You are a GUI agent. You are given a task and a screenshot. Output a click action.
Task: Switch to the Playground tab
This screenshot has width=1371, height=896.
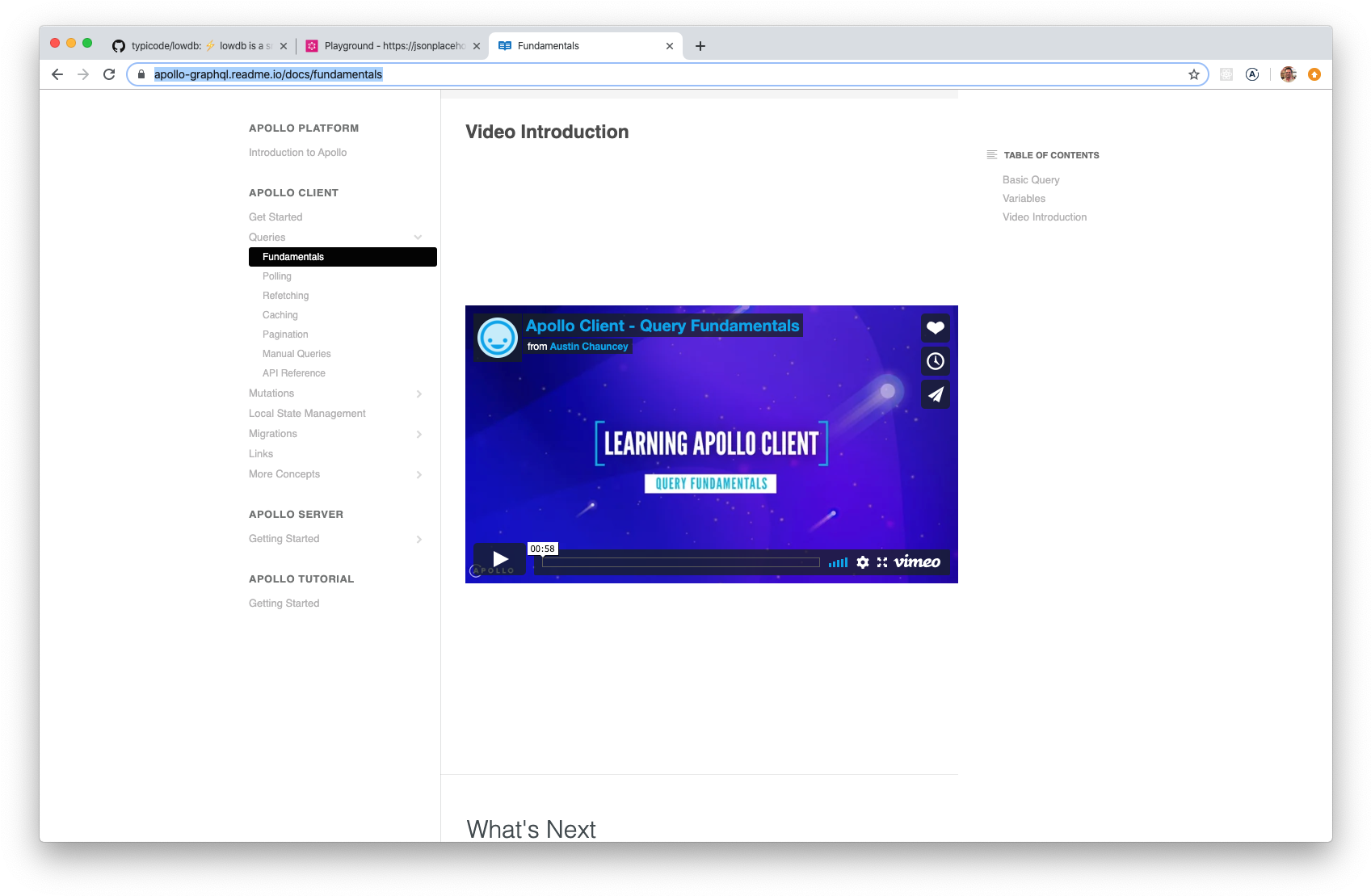pyautogui.click(x=393, y=46)
